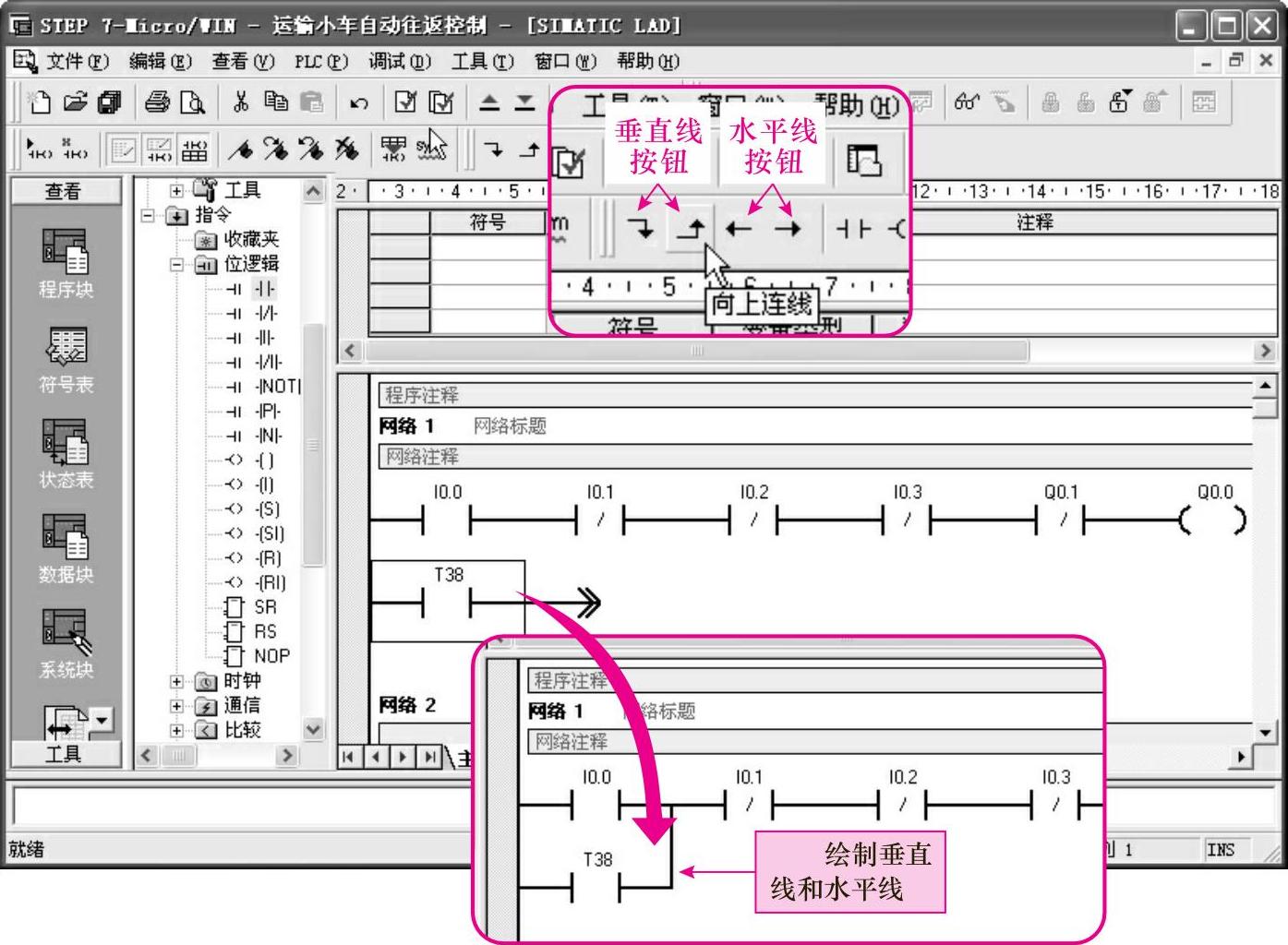The height and width of the screenshot is (945, 1288).
Task: Click the 程序注释 comment field
Action: pos(814,396)
